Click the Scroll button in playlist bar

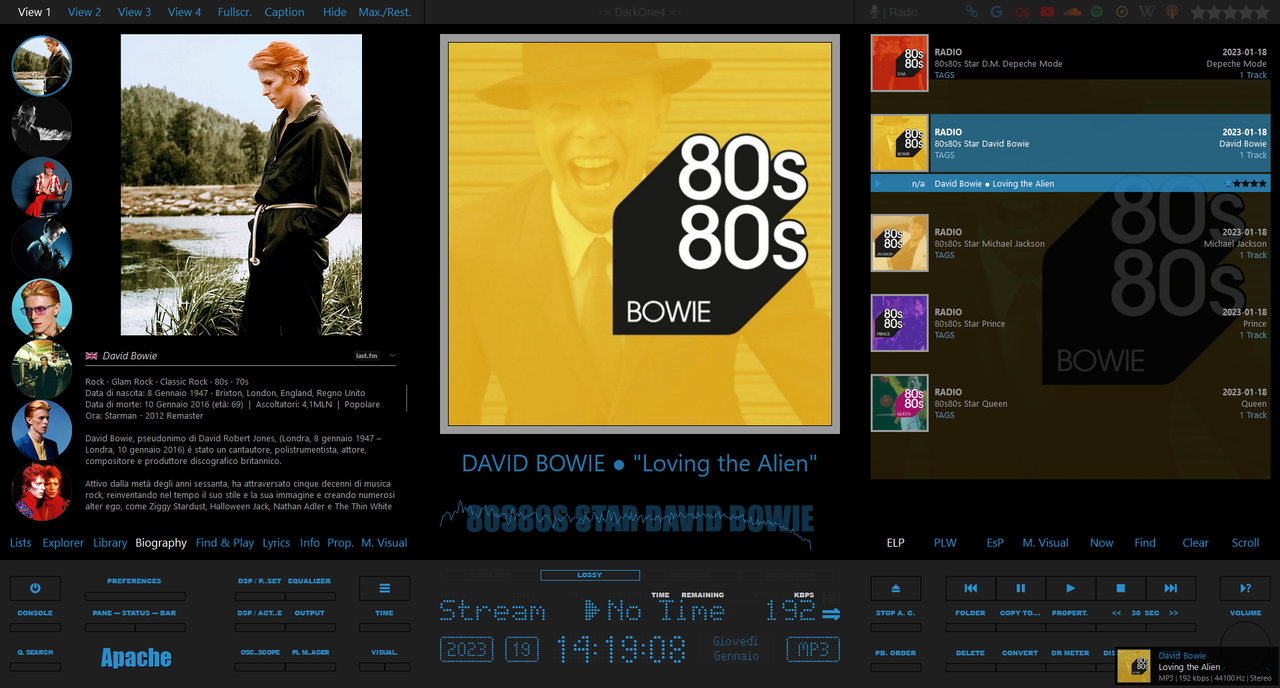[1245, 543]
